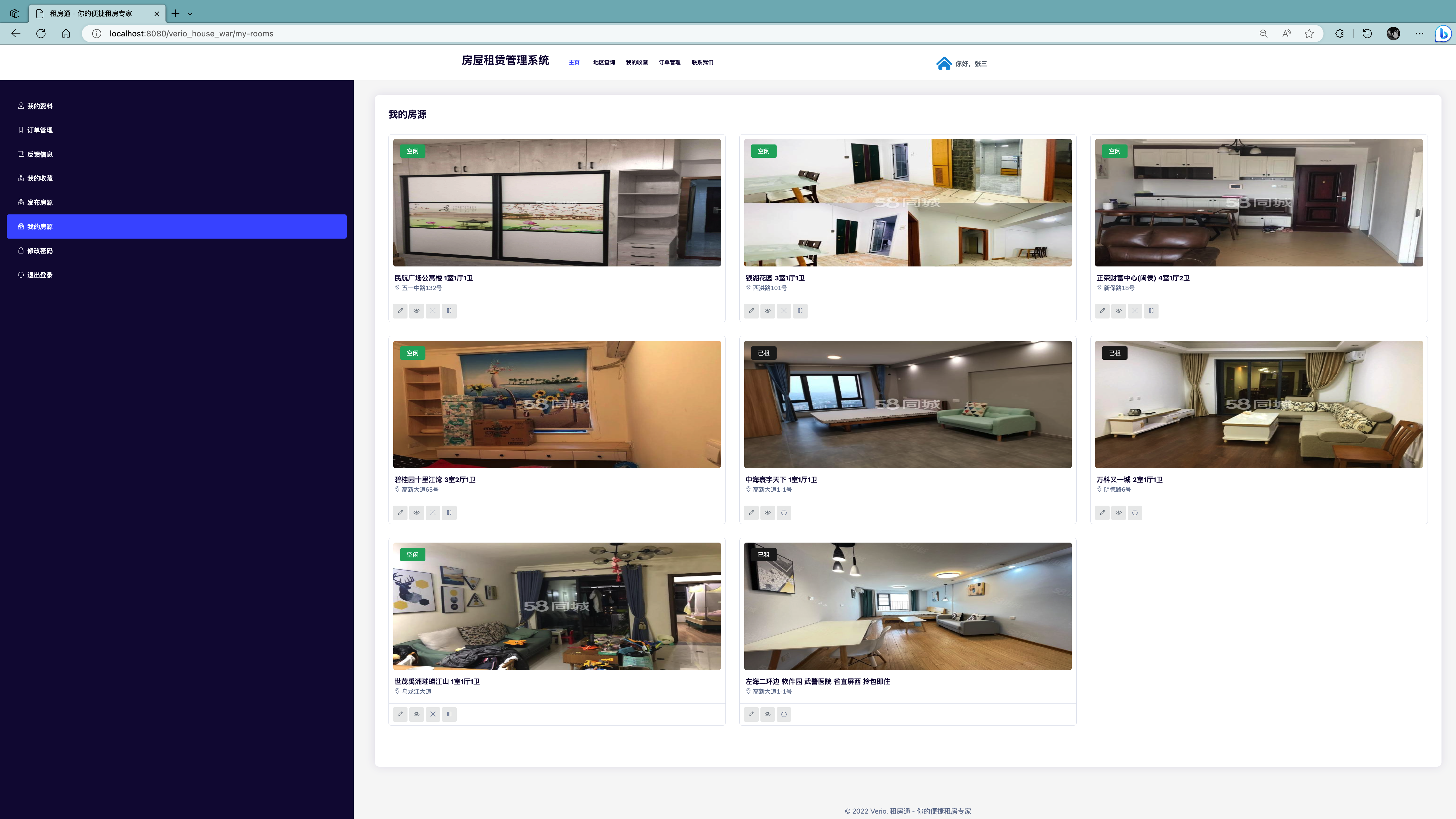Click the 中海寰宇天下 room photo thumbnail

click(907, 404)
